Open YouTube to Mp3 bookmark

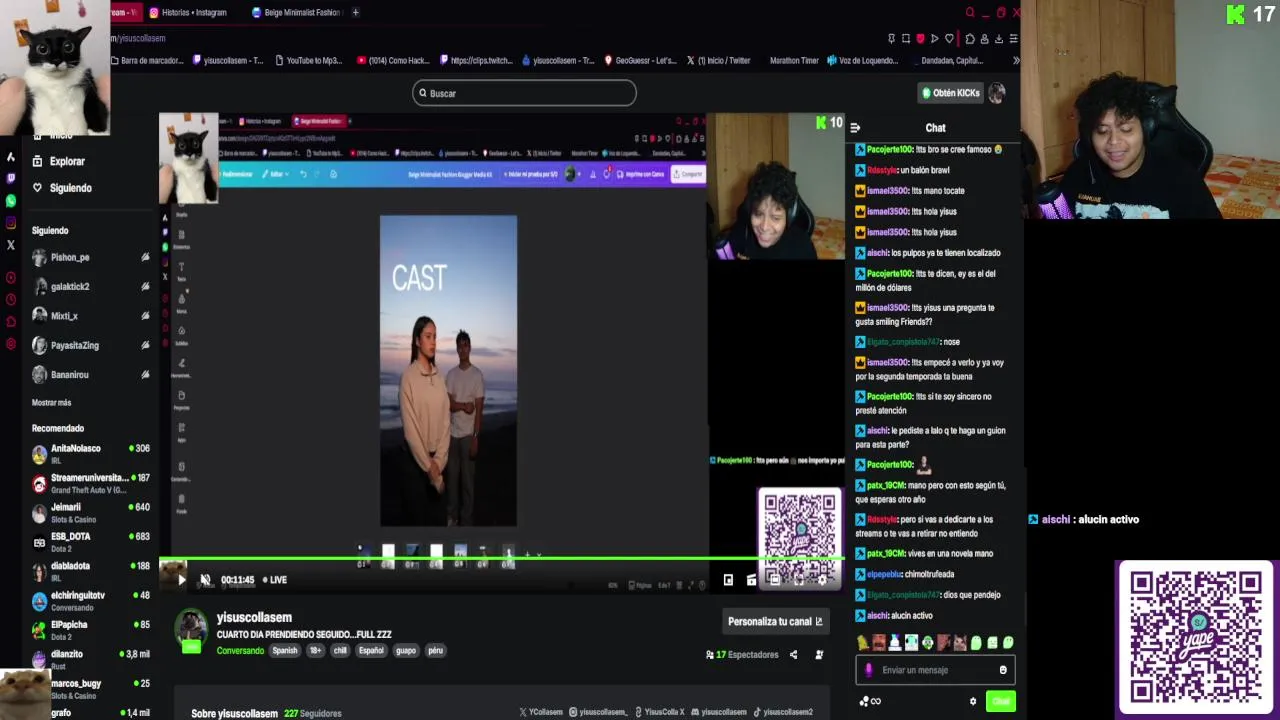308,61
